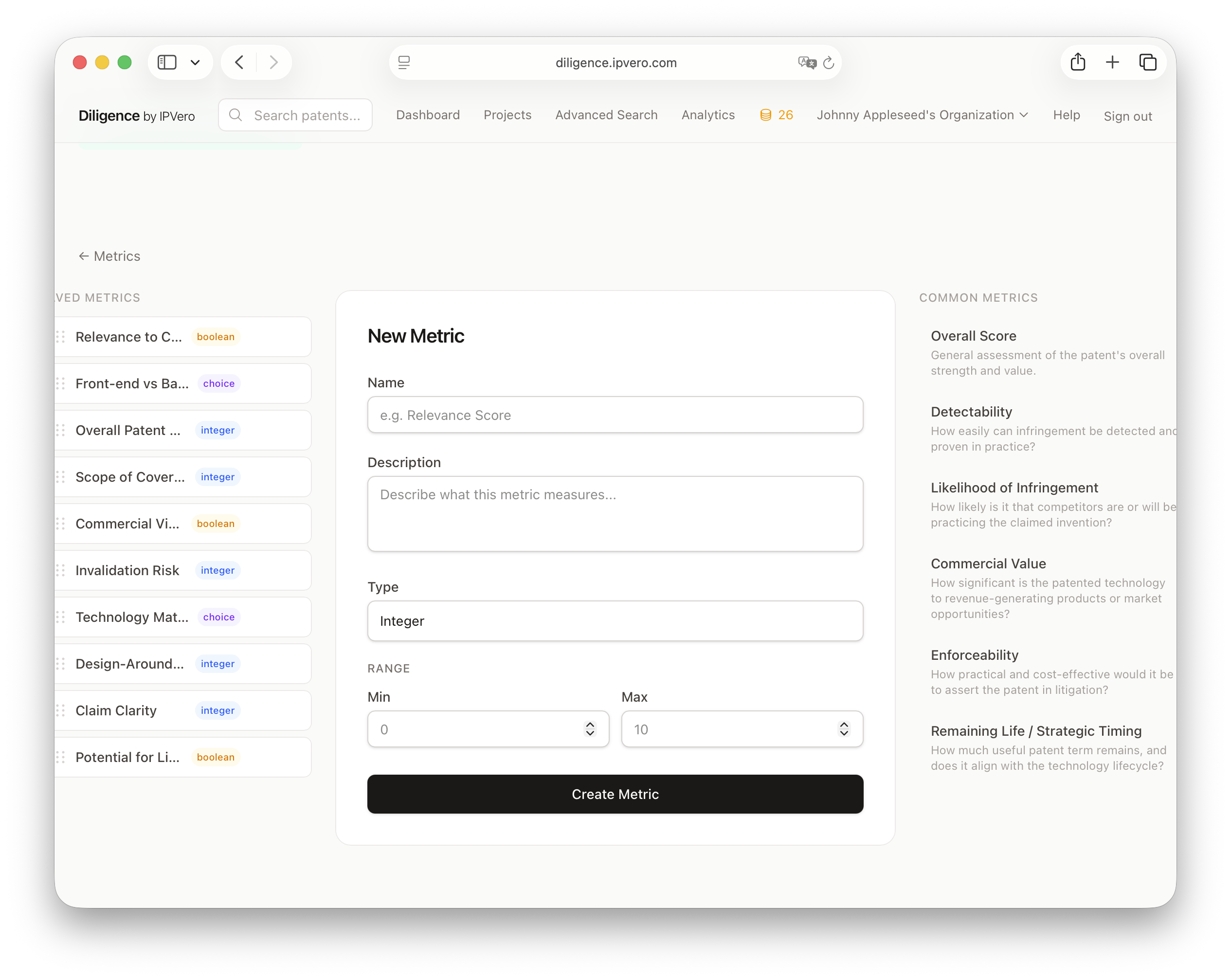Sign out of the application
This screenshot has height=980, width=1231.
pos(1128,116)
